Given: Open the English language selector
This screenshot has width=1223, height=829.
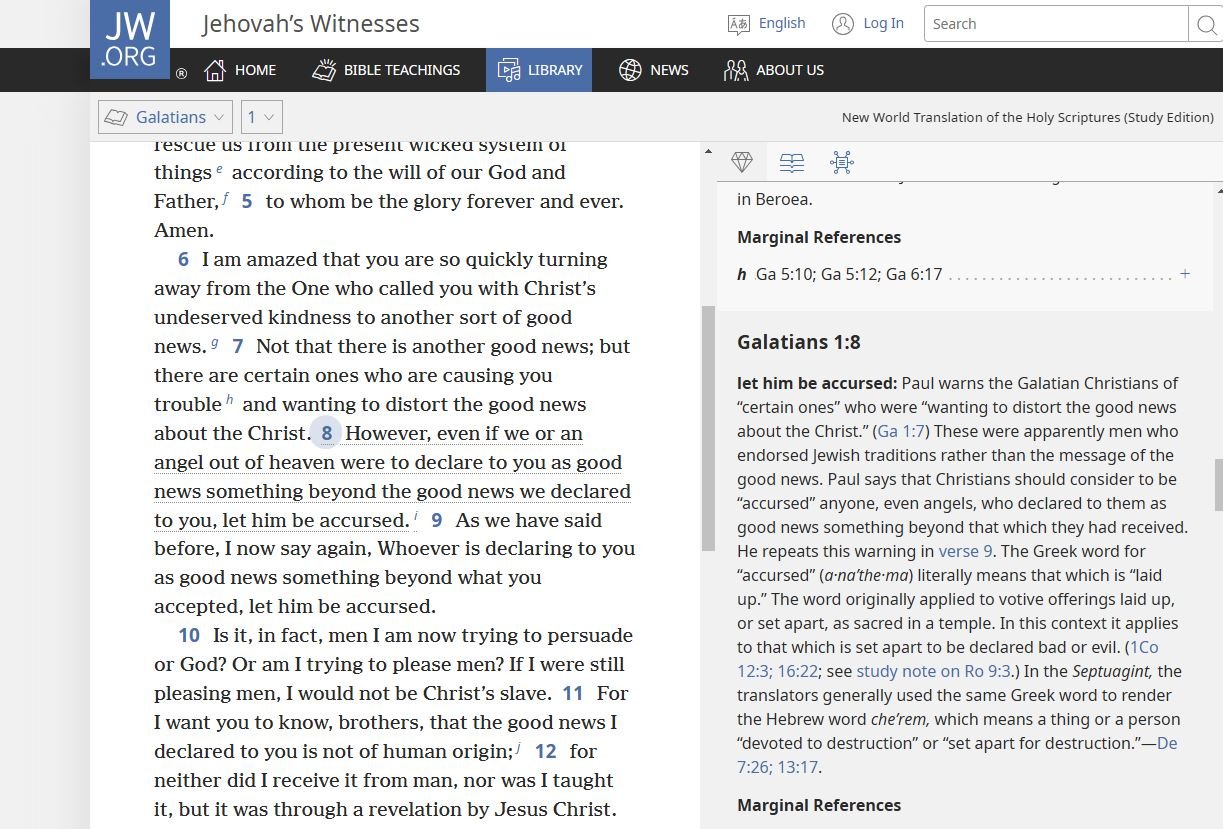Looking at the screenshot, I should (x=767, y=23).
